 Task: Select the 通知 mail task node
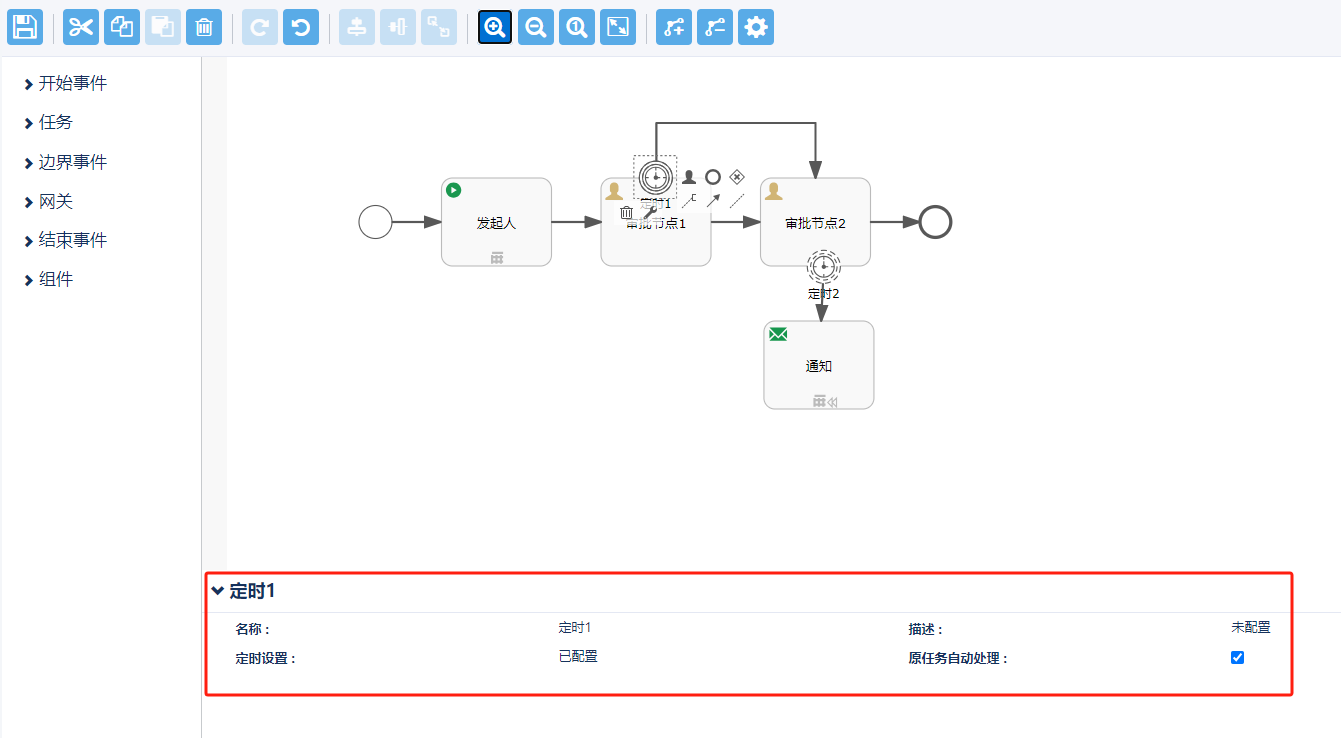[819, 366]
